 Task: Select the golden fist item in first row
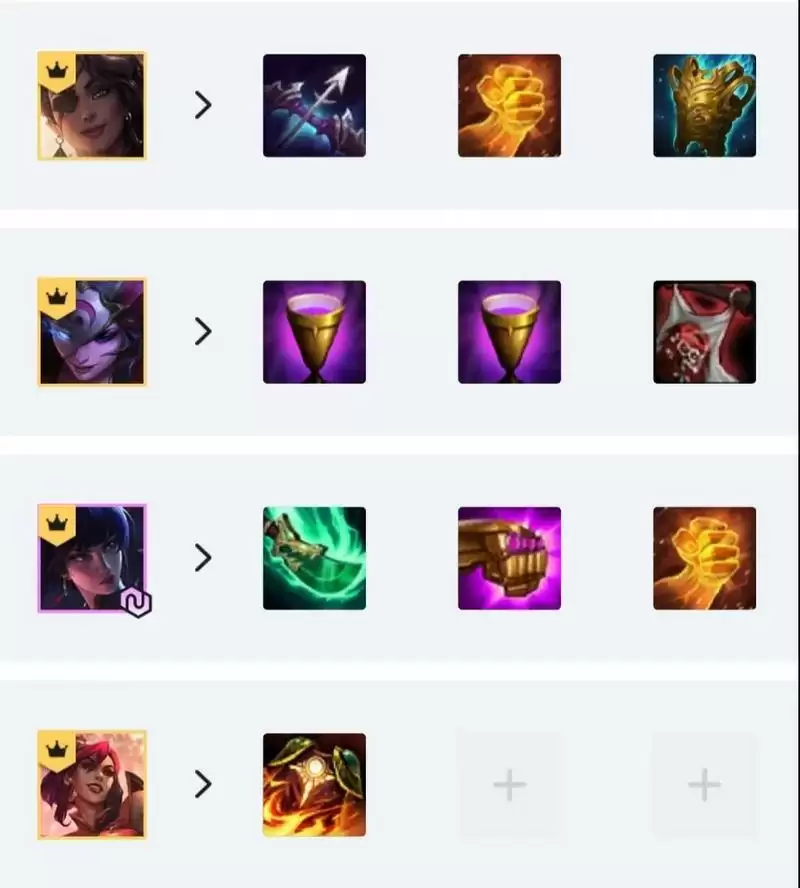click(510, 105)
